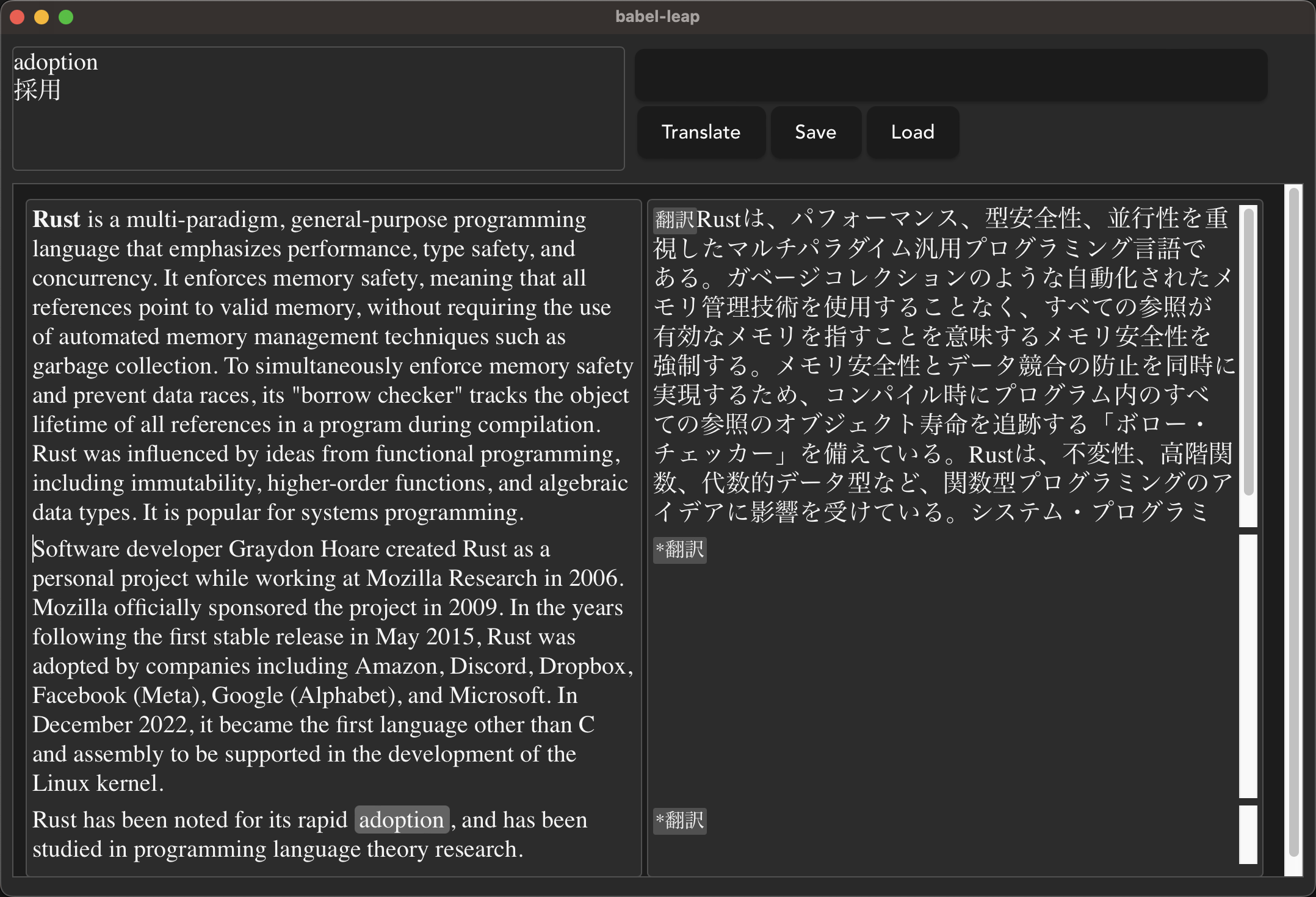The width and height of the screenshot is (1316, 897).
Task: Click the second translation block's scrollbar
Action: point(1248,665)
